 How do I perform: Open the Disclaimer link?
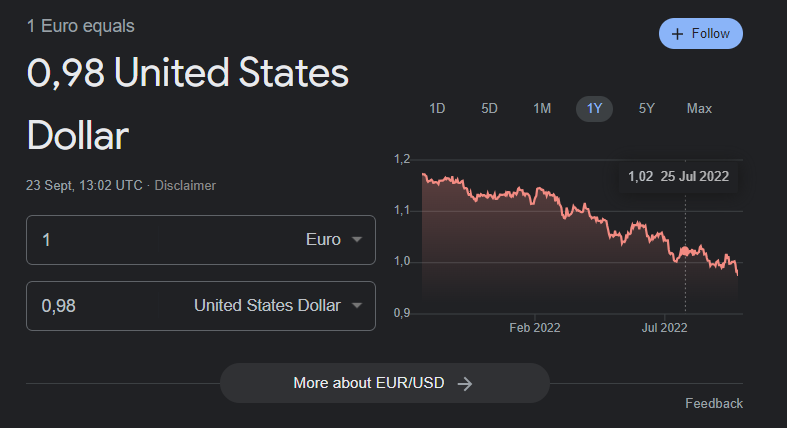pyautogui.click(x=185, y=186)
